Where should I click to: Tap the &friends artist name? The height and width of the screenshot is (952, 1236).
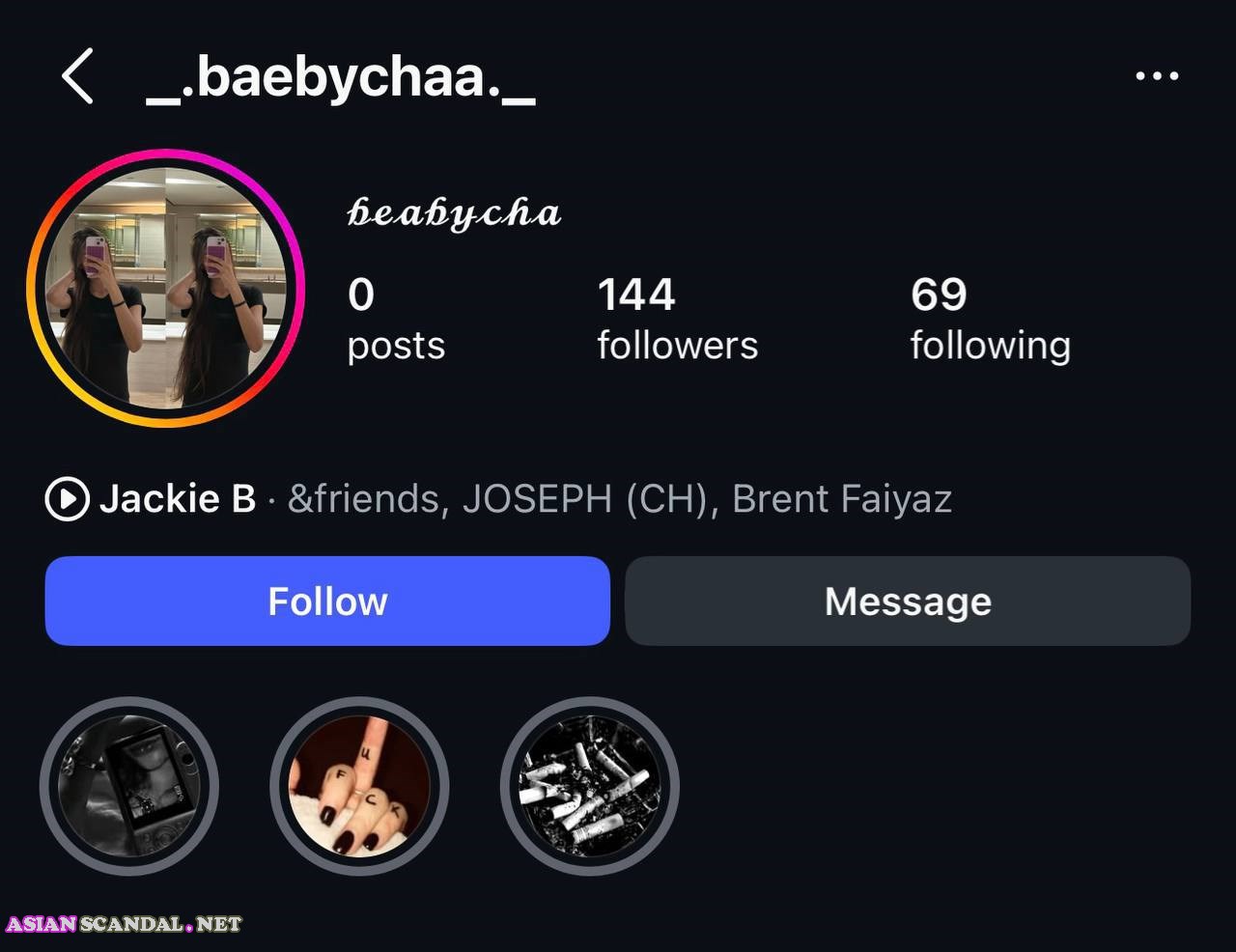coord(363,499)
